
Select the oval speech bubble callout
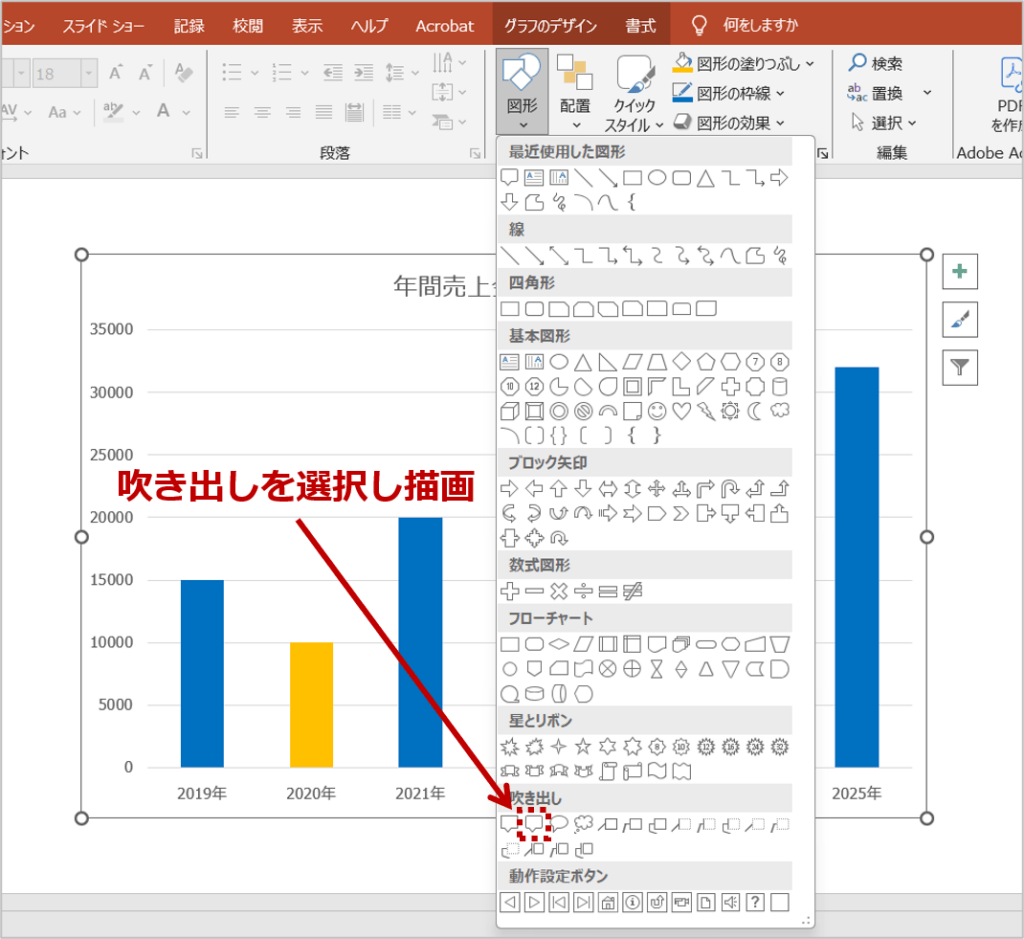(559, 824)
